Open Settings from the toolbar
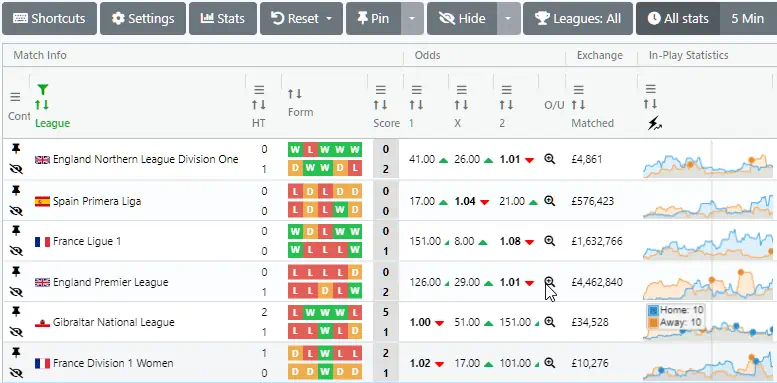The width and height of the screenshot is (777, 383). [x=143, y=19]
